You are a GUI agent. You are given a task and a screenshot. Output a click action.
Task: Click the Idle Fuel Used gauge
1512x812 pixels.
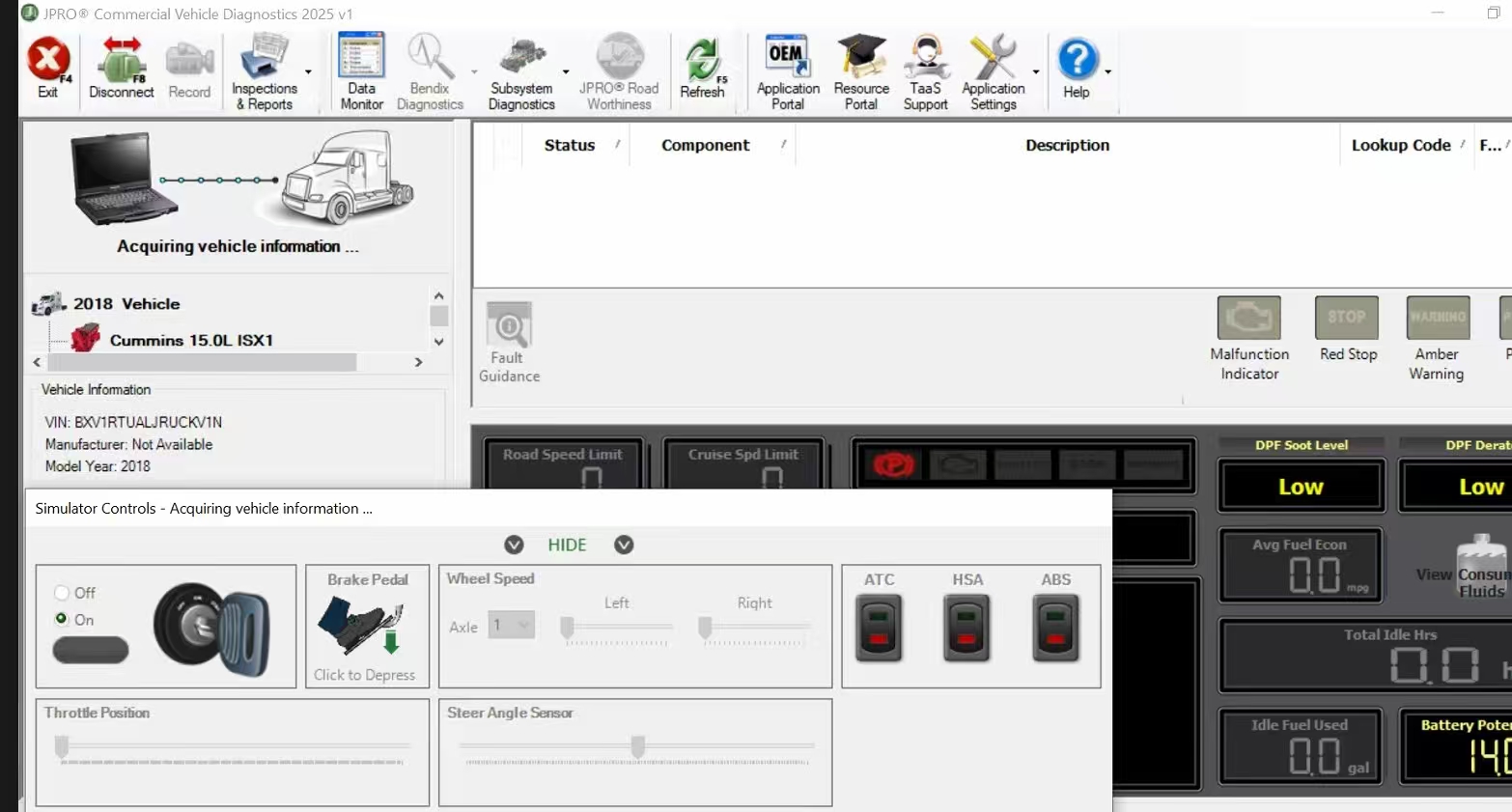coord(1300,745)
